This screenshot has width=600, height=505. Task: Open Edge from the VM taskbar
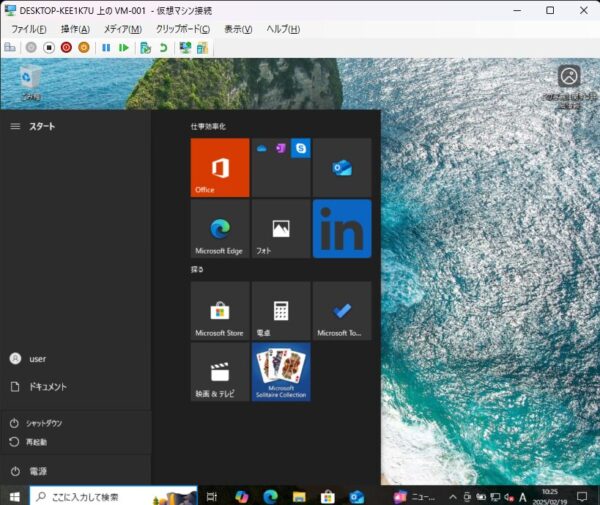click(270, 497)
